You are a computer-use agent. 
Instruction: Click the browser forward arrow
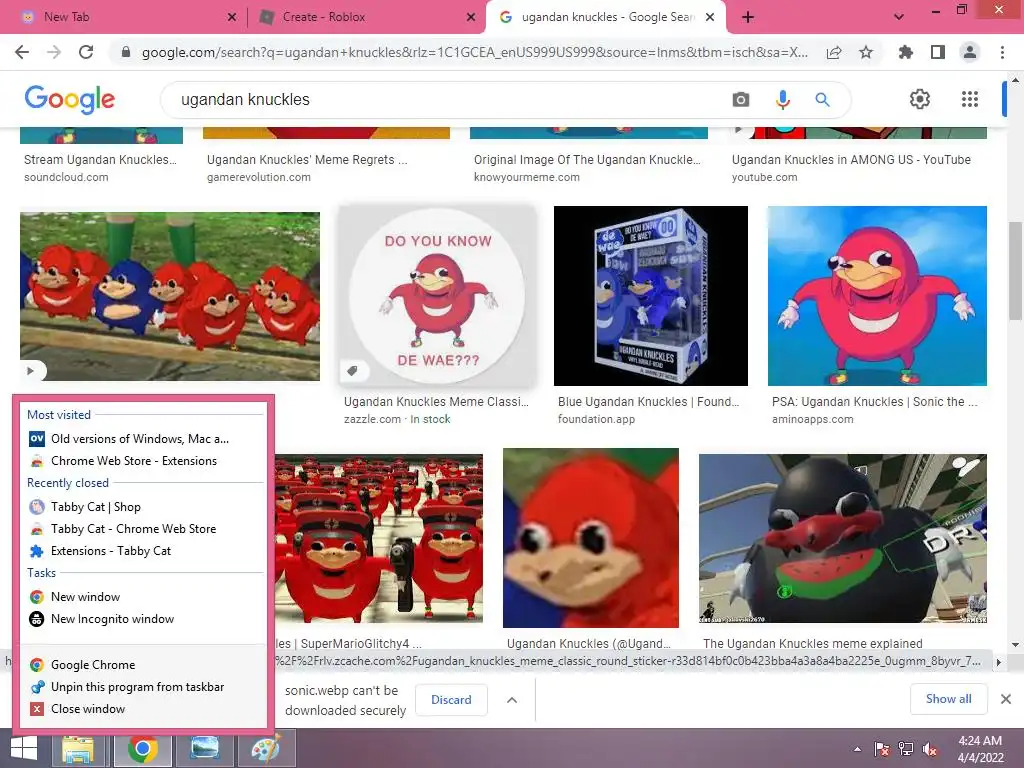(54, 52)
